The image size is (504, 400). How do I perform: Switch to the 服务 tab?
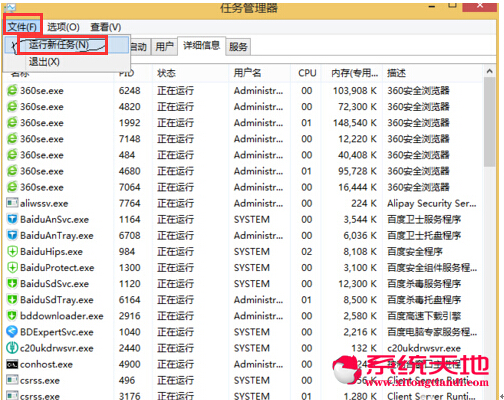click(x=238, y=47)
